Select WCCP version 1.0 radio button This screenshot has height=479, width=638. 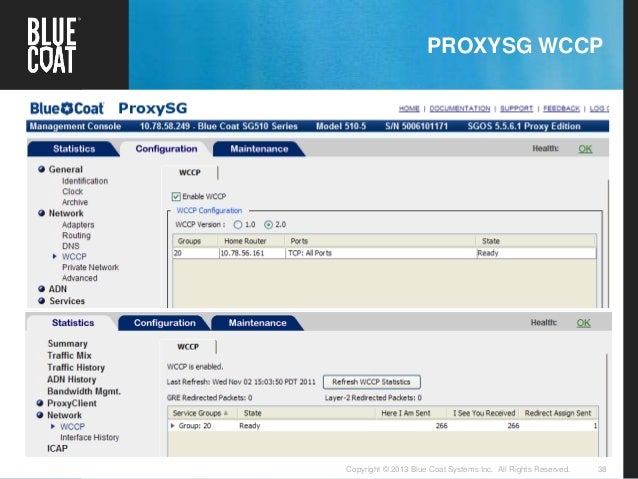coord(238,225)
